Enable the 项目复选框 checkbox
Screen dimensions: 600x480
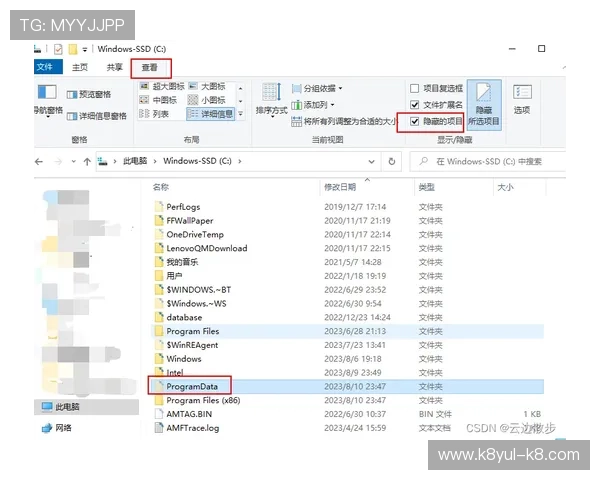point(414,89)
